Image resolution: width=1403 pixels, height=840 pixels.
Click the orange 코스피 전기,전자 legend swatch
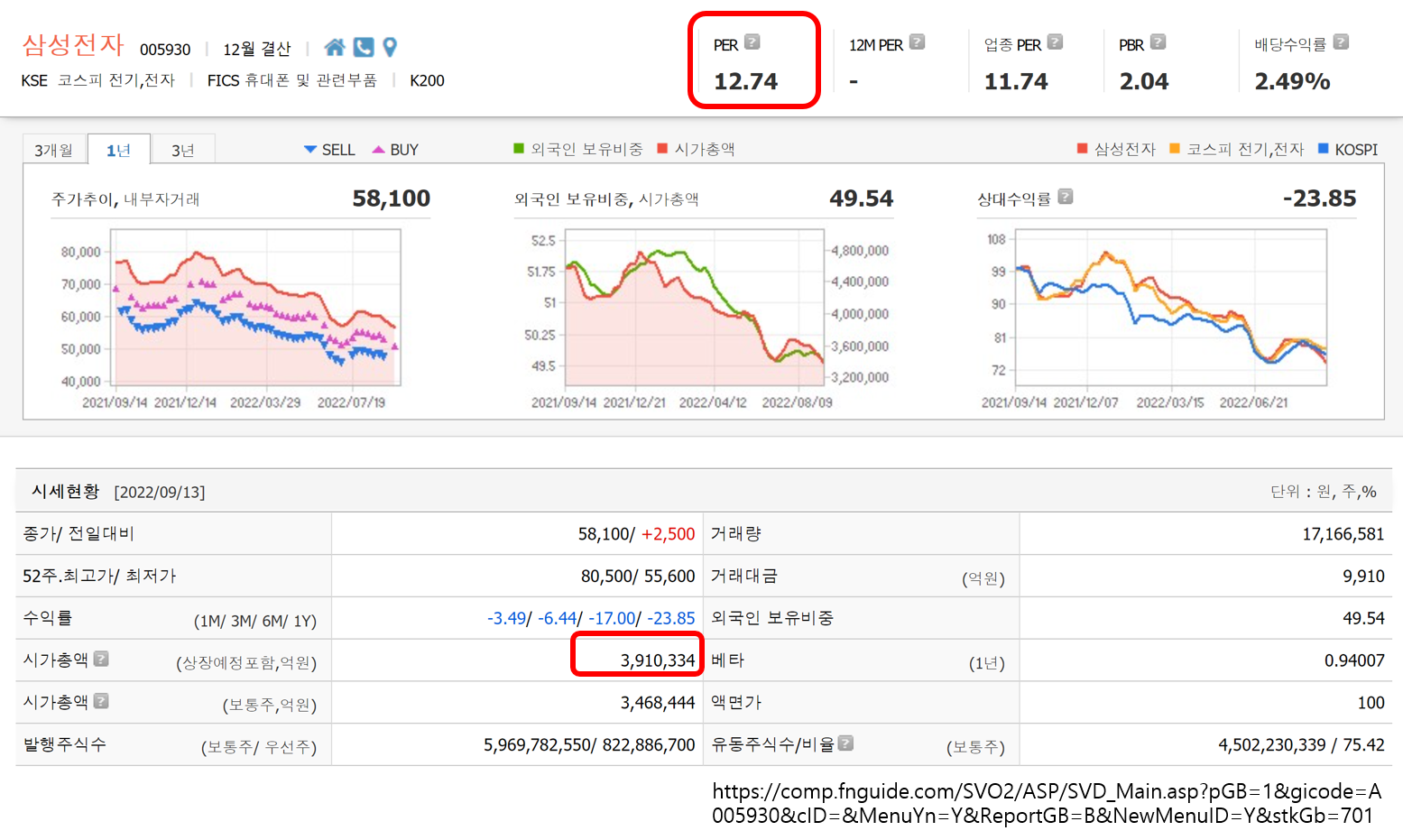coord(1175,148)
